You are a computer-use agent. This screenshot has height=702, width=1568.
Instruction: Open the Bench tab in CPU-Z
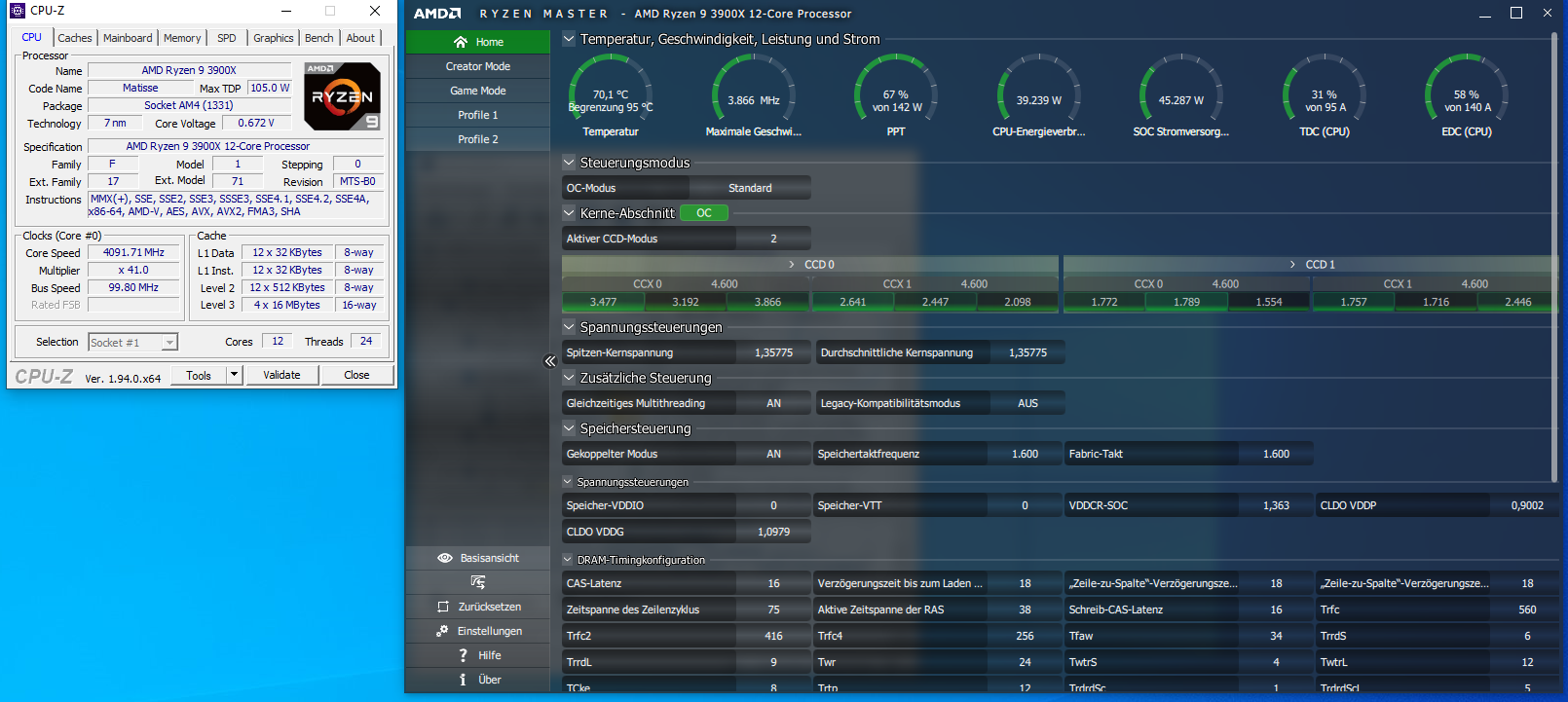click(x=319, y=38)
